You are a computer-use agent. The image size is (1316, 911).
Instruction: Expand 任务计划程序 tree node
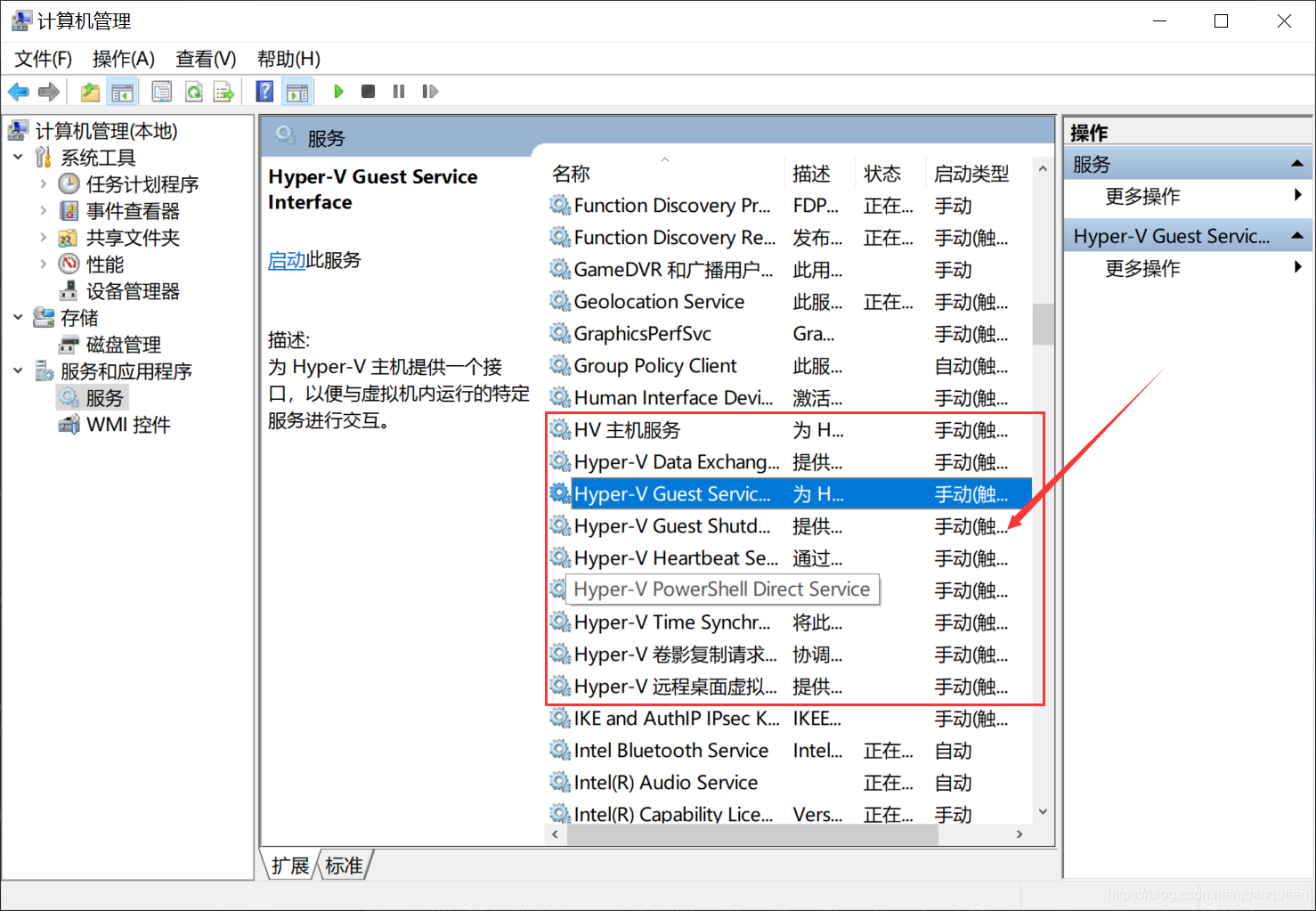tap(43, 184)
